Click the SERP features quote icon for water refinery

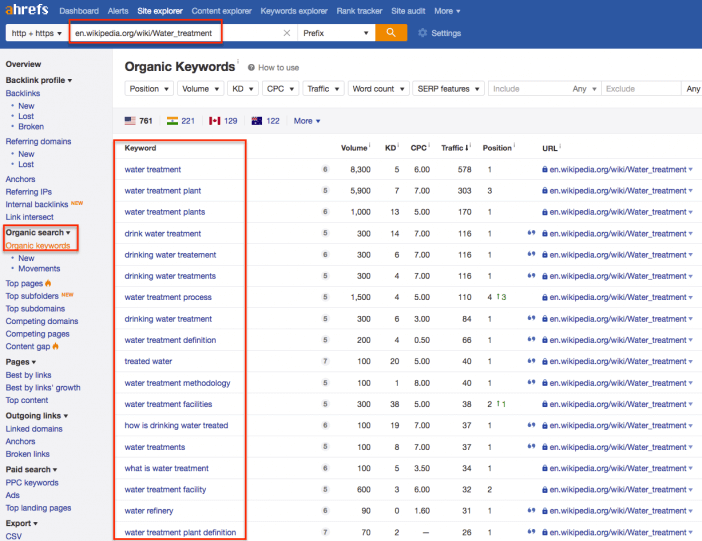(x=531, y=511)
